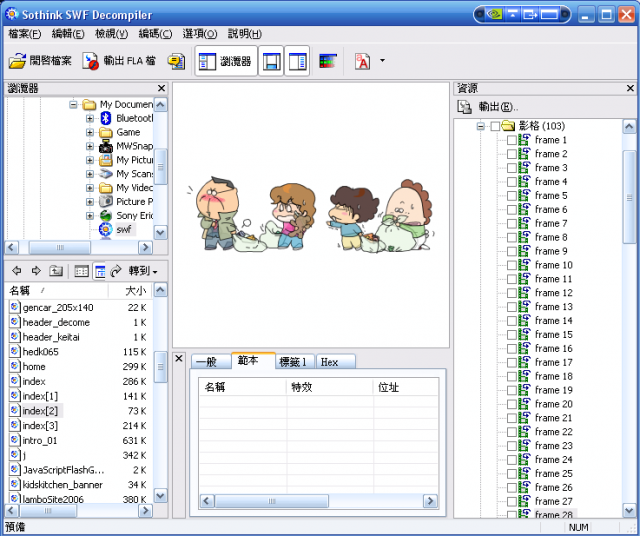Click the 位址 column header
The width and height of the screenshot is (640, 536).
[x=406, y=387]
